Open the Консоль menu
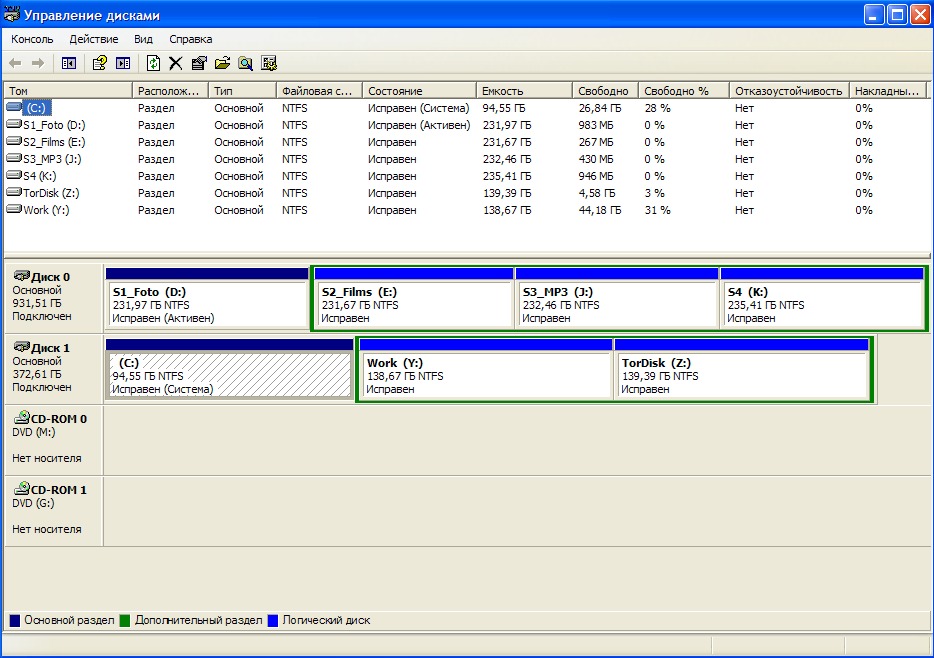The height and width of the screenshot is (658, 934). [32, 39]
